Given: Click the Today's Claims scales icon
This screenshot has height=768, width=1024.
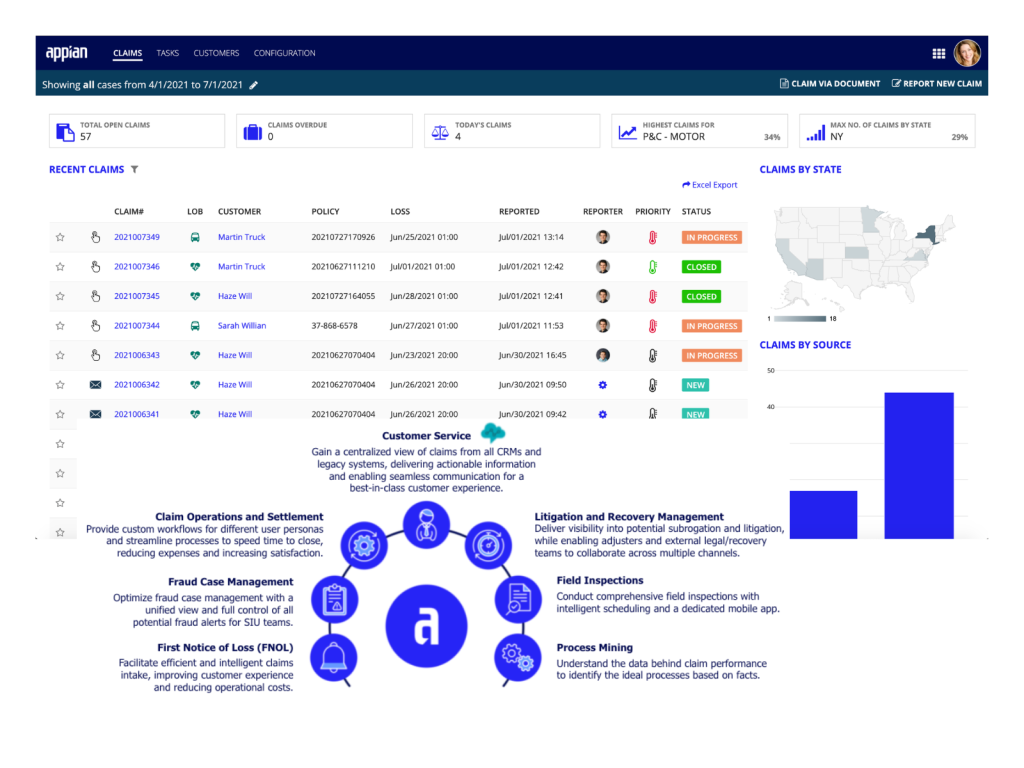Looking at the screenshot, I should [440, 133].
